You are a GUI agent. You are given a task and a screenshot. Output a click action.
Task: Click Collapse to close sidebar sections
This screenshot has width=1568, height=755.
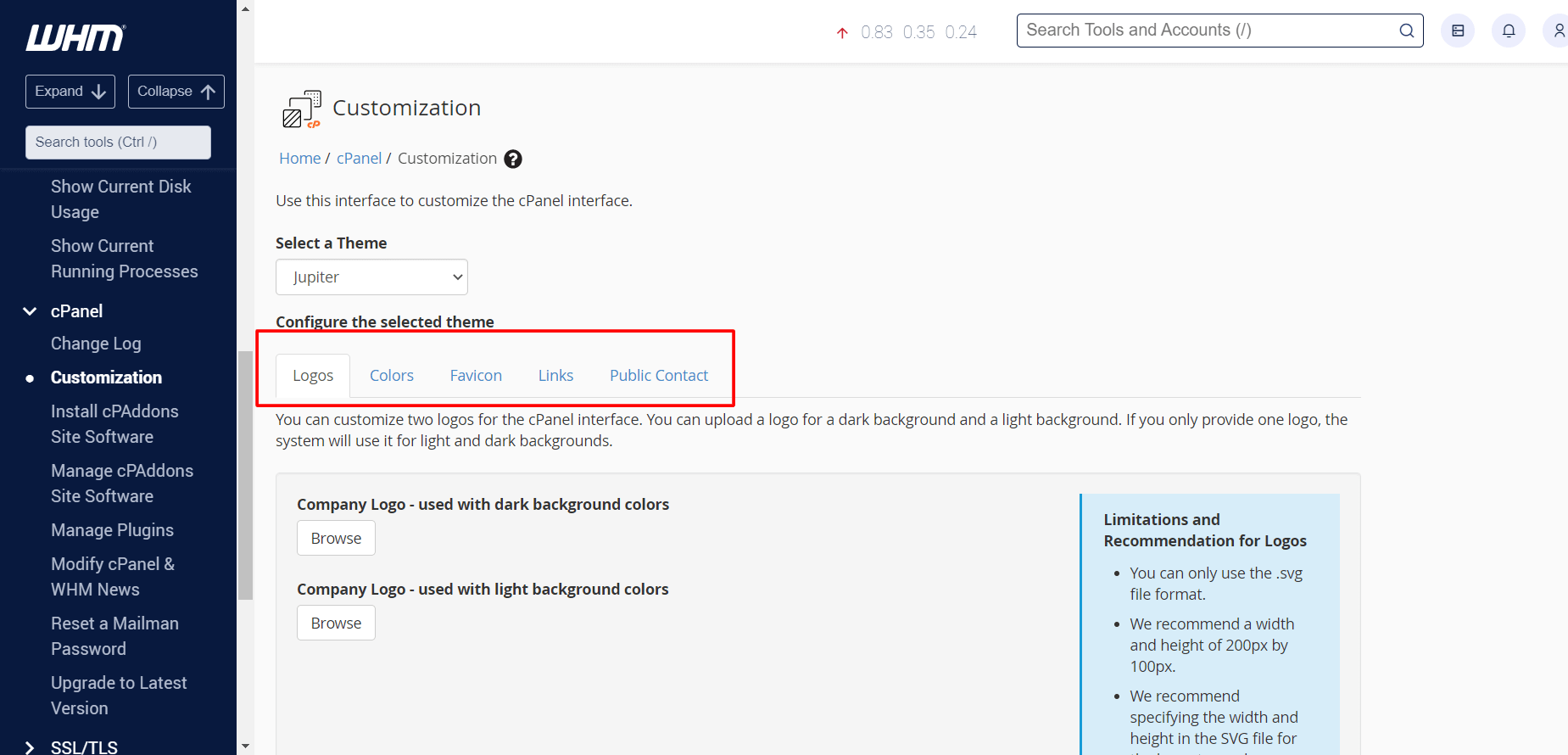click(x=176, y=91)
